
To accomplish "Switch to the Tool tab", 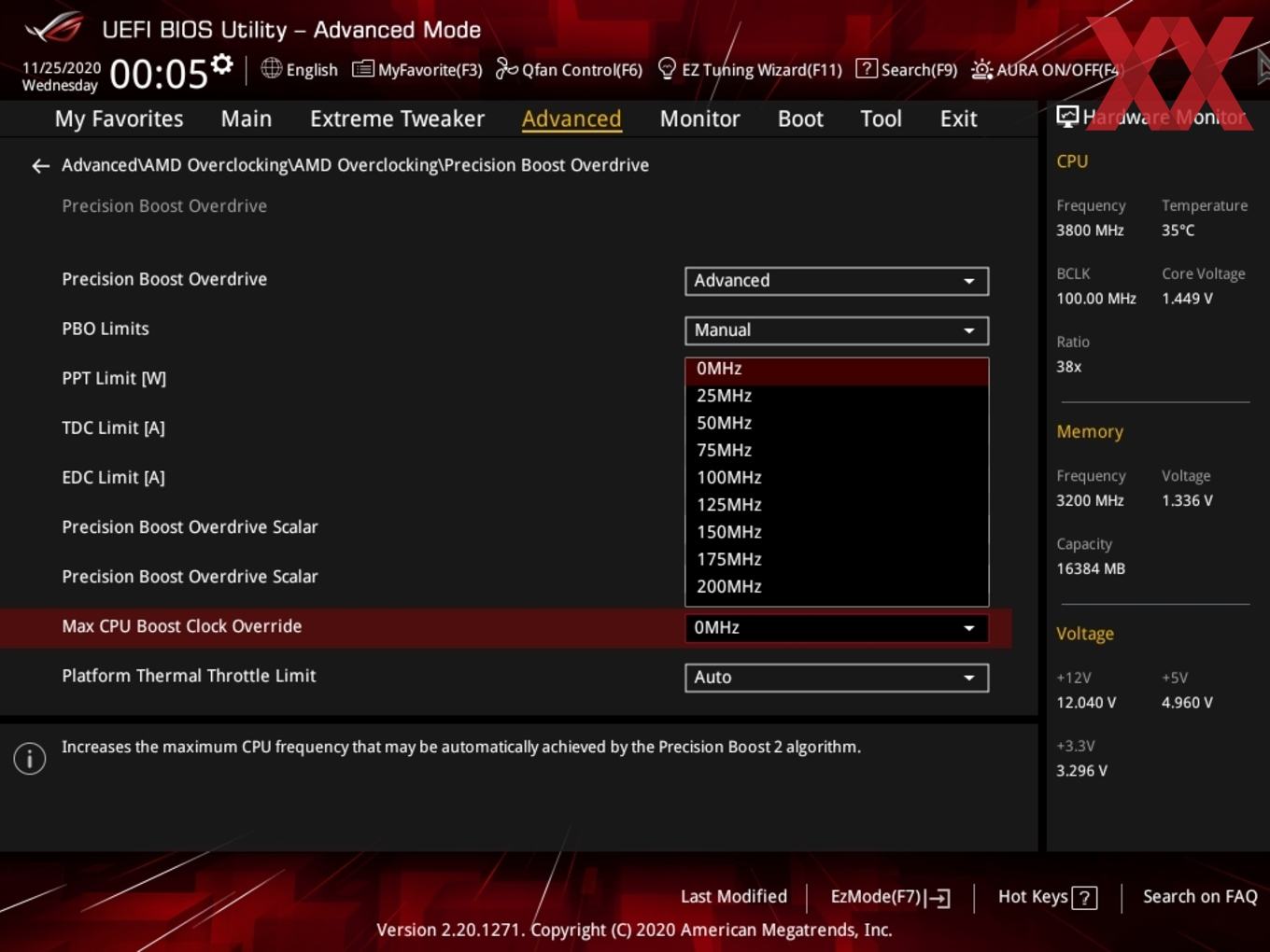I will 881,119.
